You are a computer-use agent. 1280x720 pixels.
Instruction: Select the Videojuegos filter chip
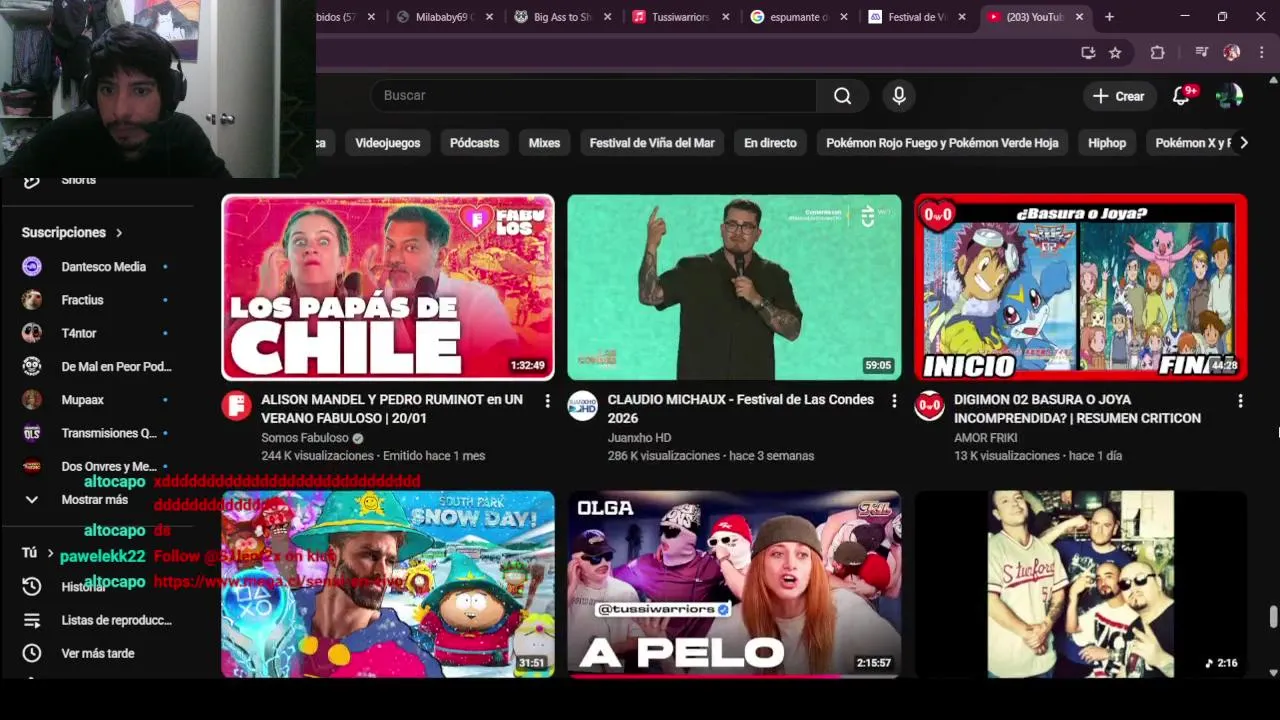388,143
